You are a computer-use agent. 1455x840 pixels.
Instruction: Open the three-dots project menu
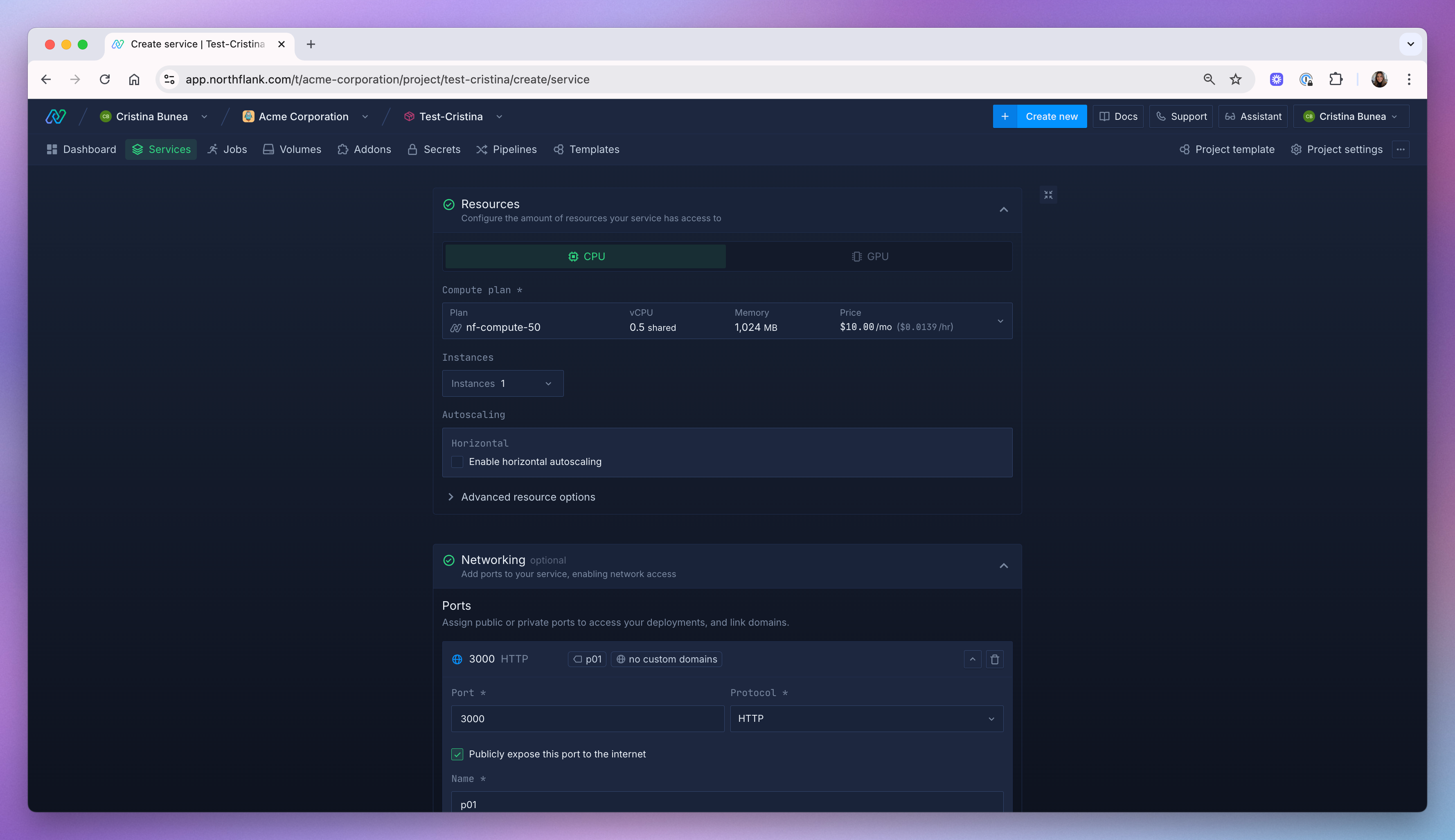tap(1401, 149)
